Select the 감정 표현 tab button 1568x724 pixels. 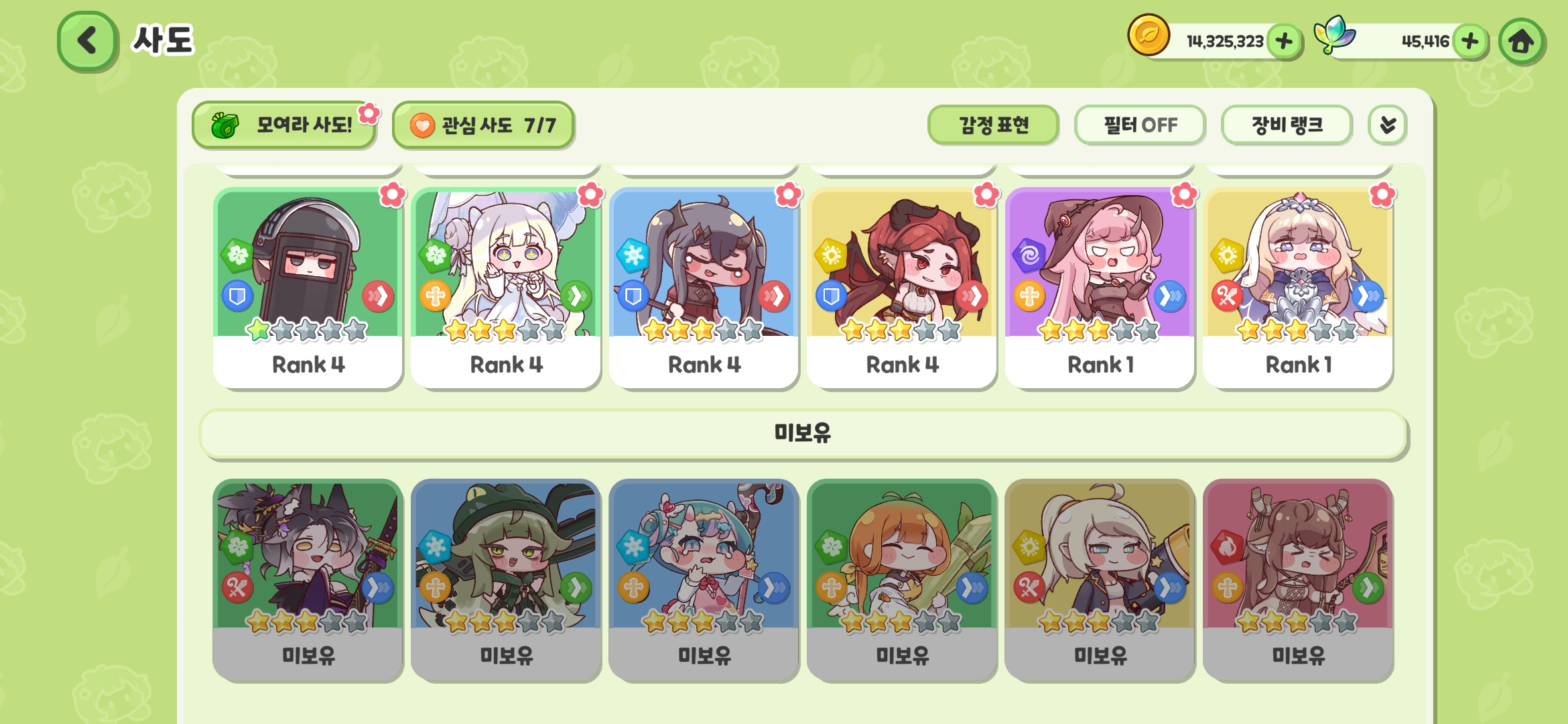(x=993, y=125)
